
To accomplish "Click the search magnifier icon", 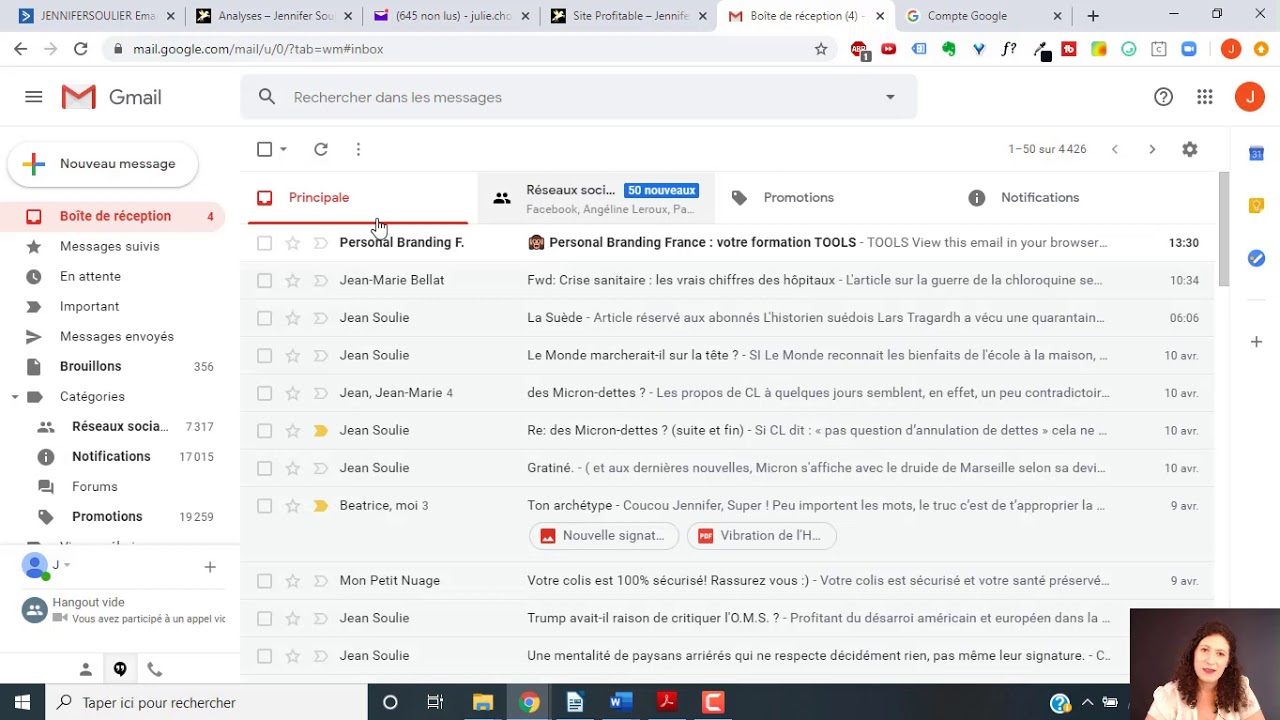I will click(x=267, y=97).
